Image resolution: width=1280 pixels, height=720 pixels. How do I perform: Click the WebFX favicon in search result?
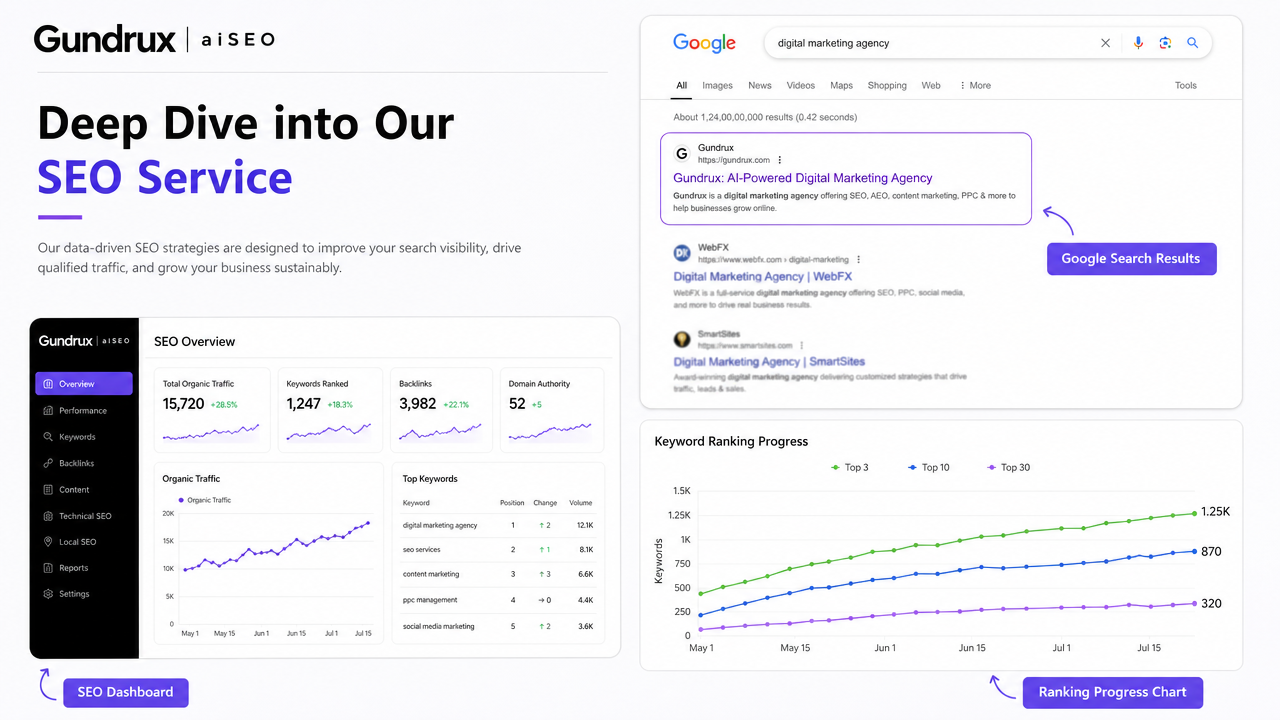point(682,253)
